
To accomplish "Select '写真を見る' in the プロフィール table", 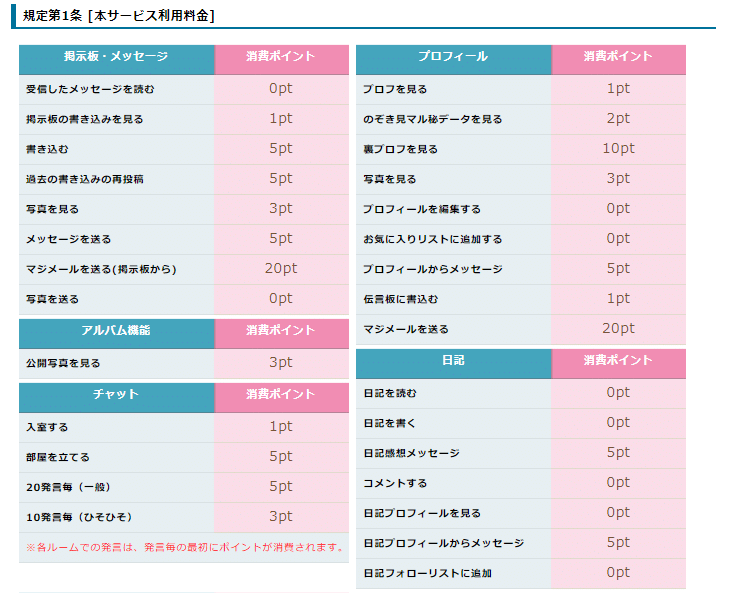I will (390, 179).
